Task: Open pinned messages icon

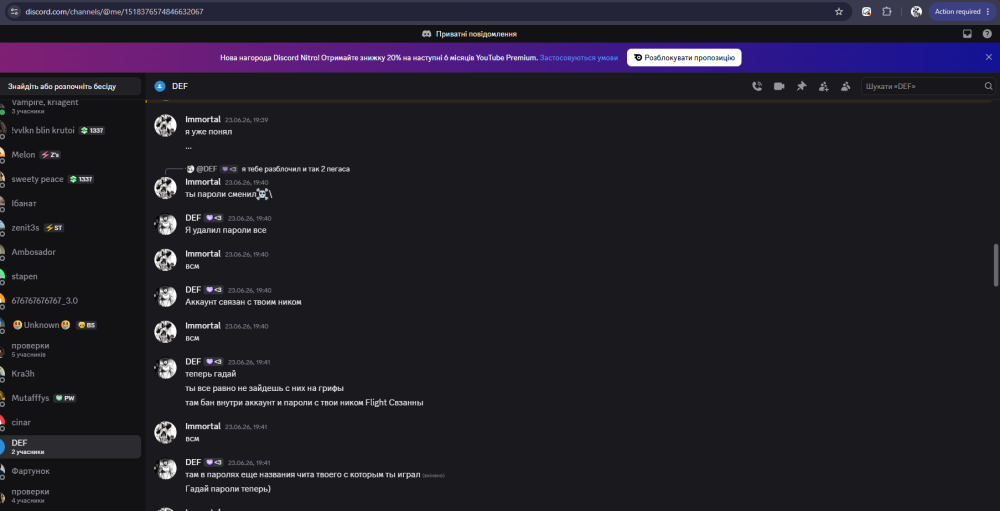Action: [802, 86]
